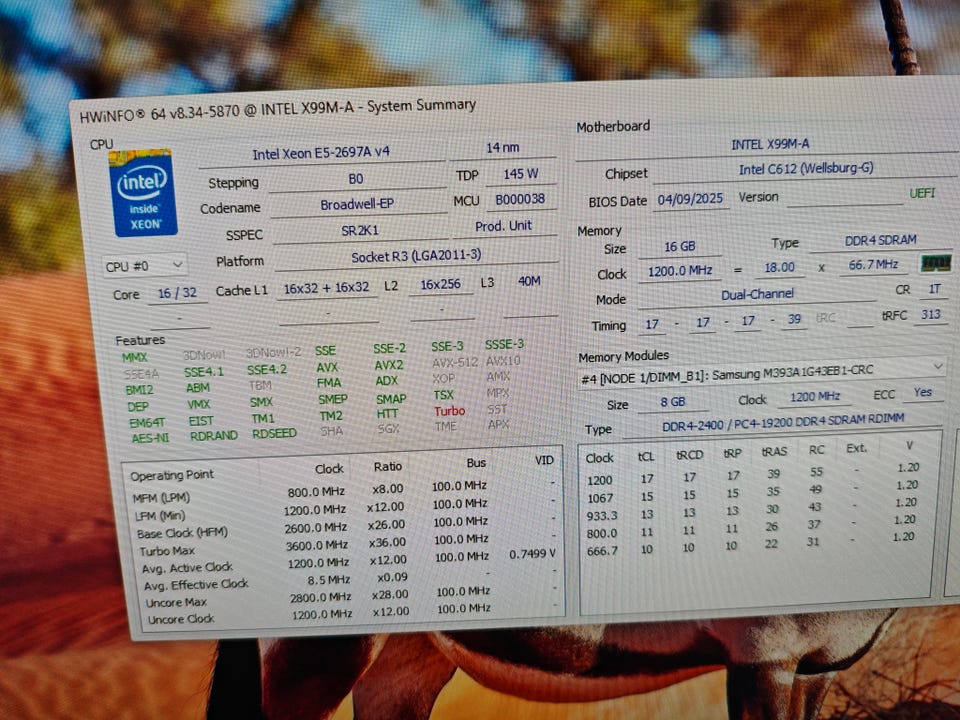Click the AVX2 feature flag
The image size is (960, 720).
pos(389,365)
